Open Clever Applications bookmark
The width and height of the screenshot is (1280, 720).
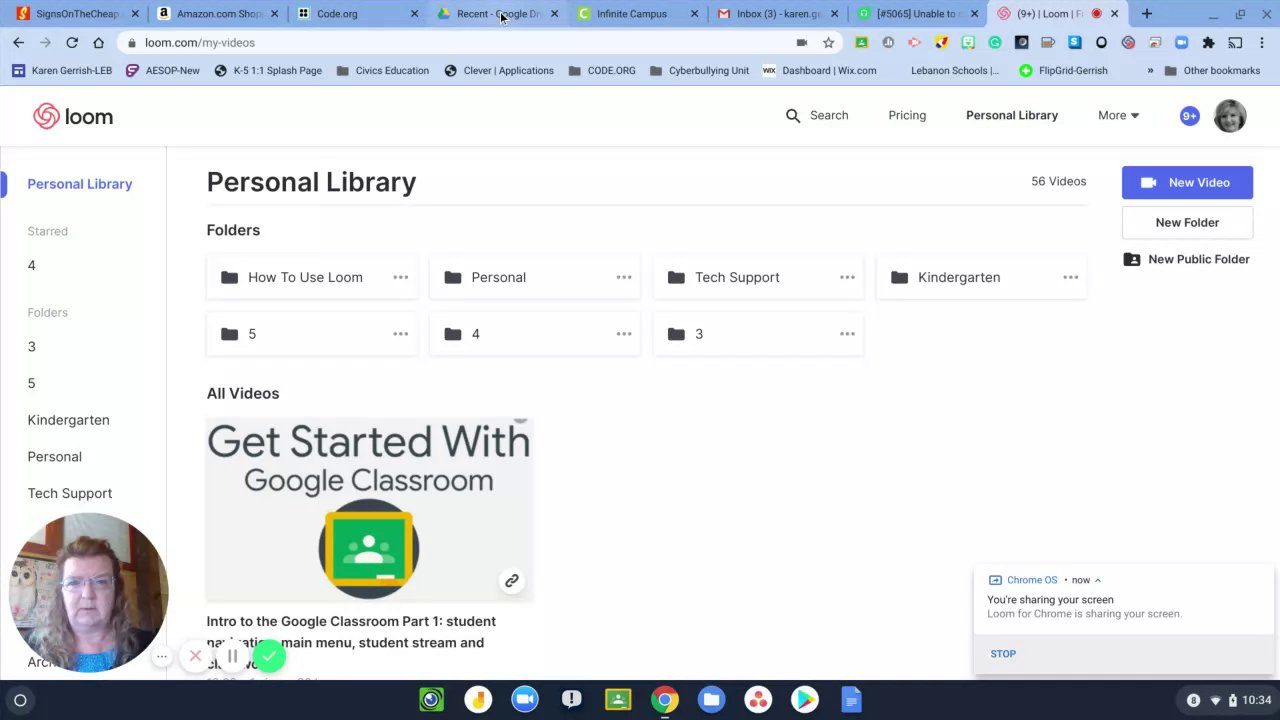point(498,71)
